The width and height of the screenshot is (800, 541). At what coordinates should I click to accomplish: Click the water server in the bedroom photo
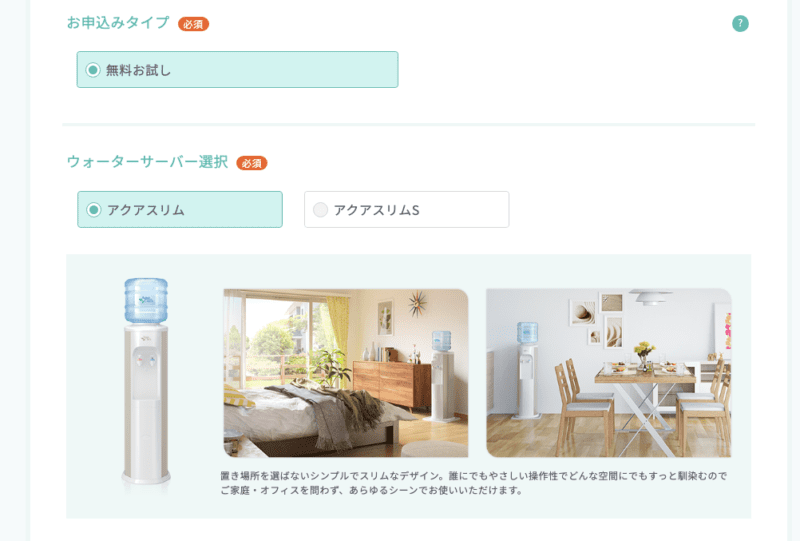[442, 376]
